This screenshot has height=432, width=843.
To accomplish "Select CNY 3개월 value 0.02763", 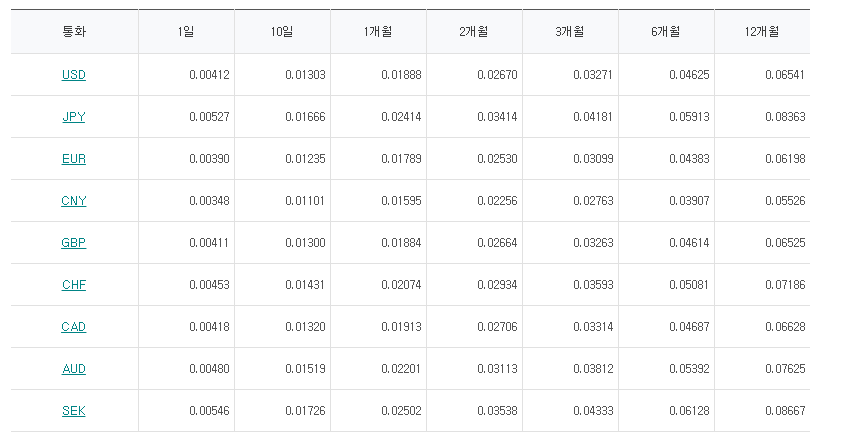I will click(593, 200).
